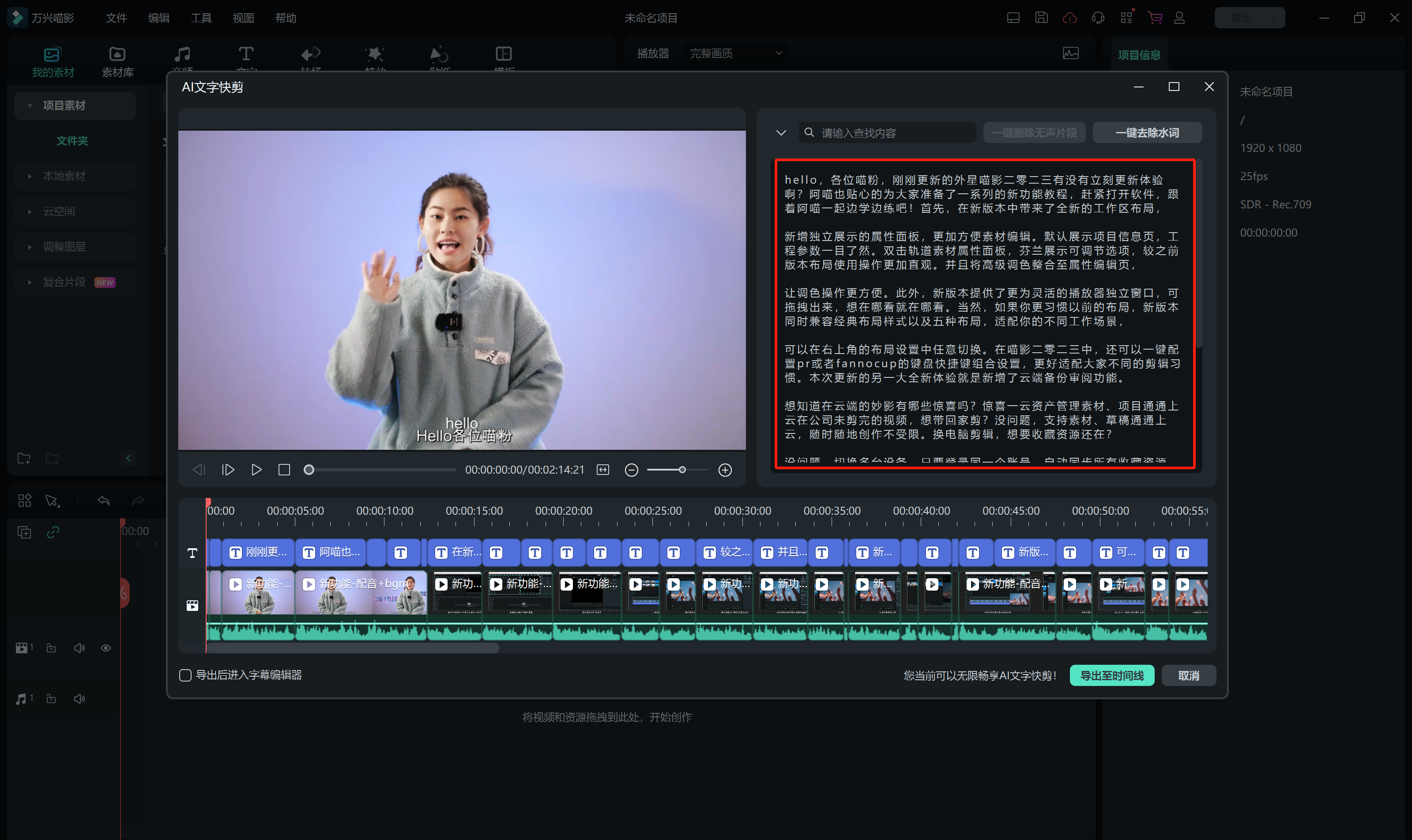
Task: Collapse the transcript panel chevron arrow
Action: point(781,132)
